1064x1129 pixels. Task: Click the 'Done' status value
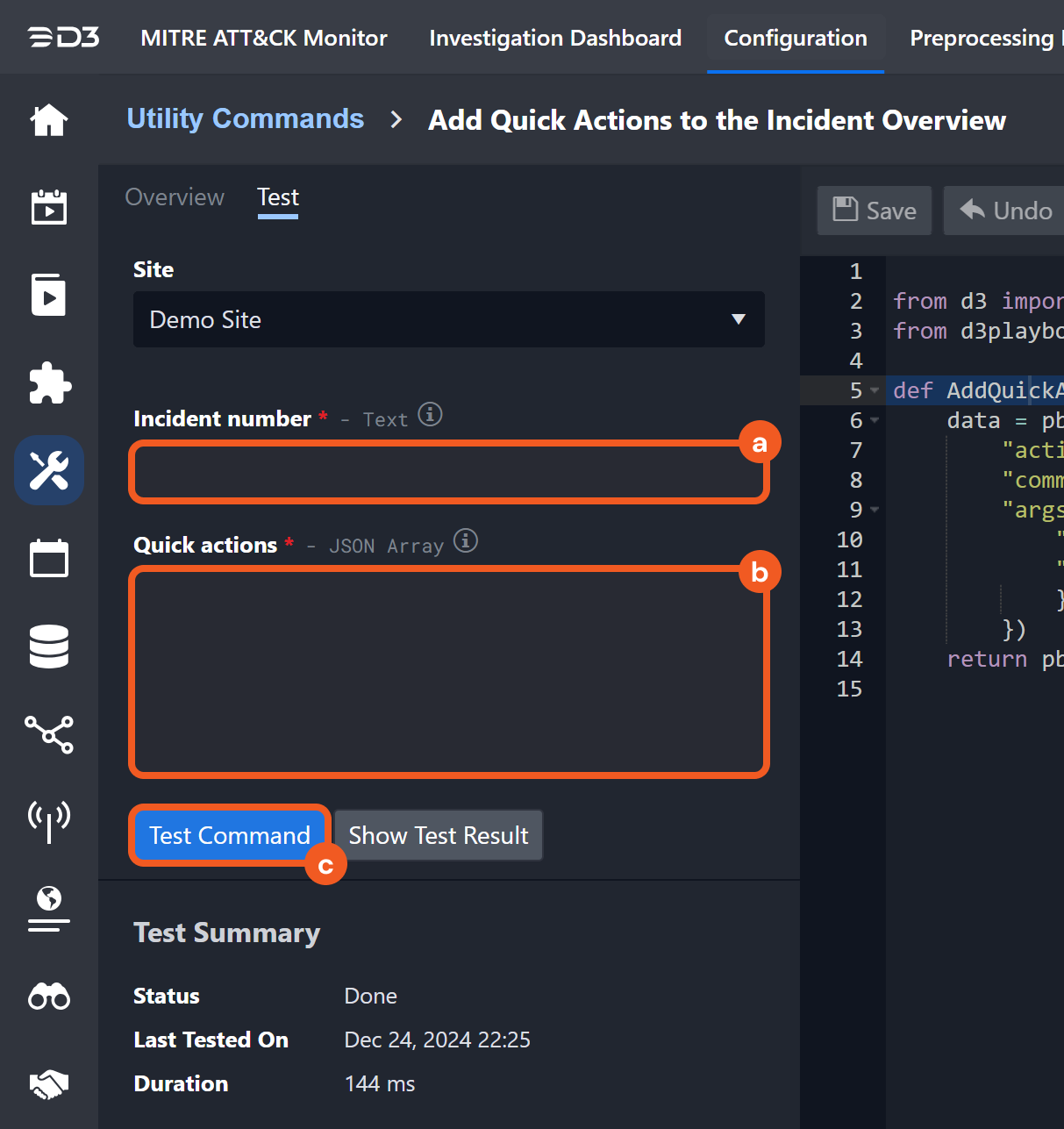pos(371,996)
